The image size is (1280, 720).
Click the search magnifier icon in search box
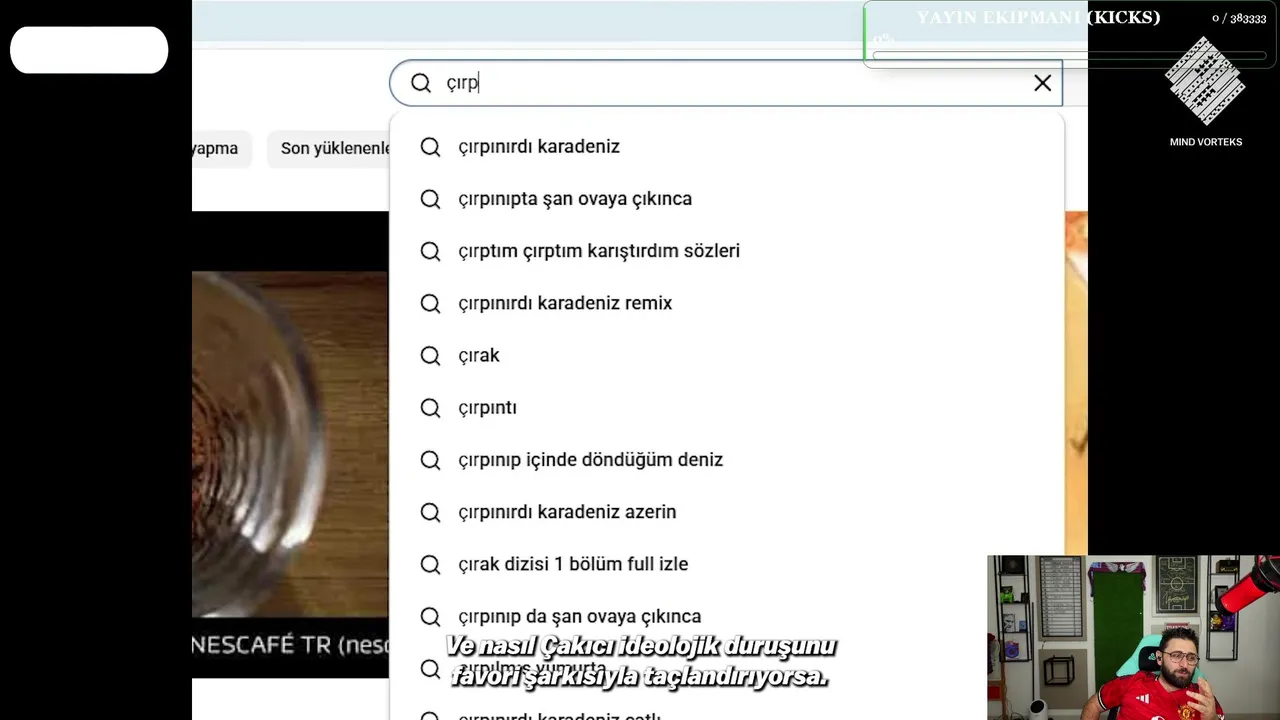tap(421, 83)
